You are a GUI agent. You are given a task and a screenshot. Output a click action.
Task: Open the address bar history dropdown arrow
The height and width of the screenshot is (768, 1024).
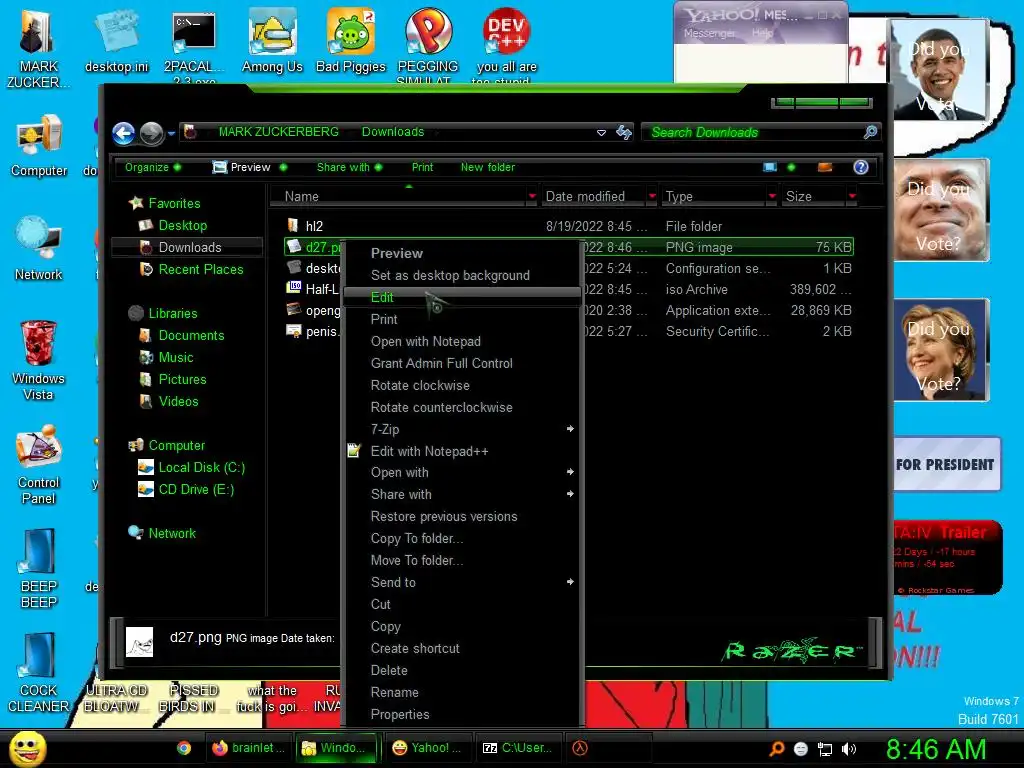click(x=601, y=133)
